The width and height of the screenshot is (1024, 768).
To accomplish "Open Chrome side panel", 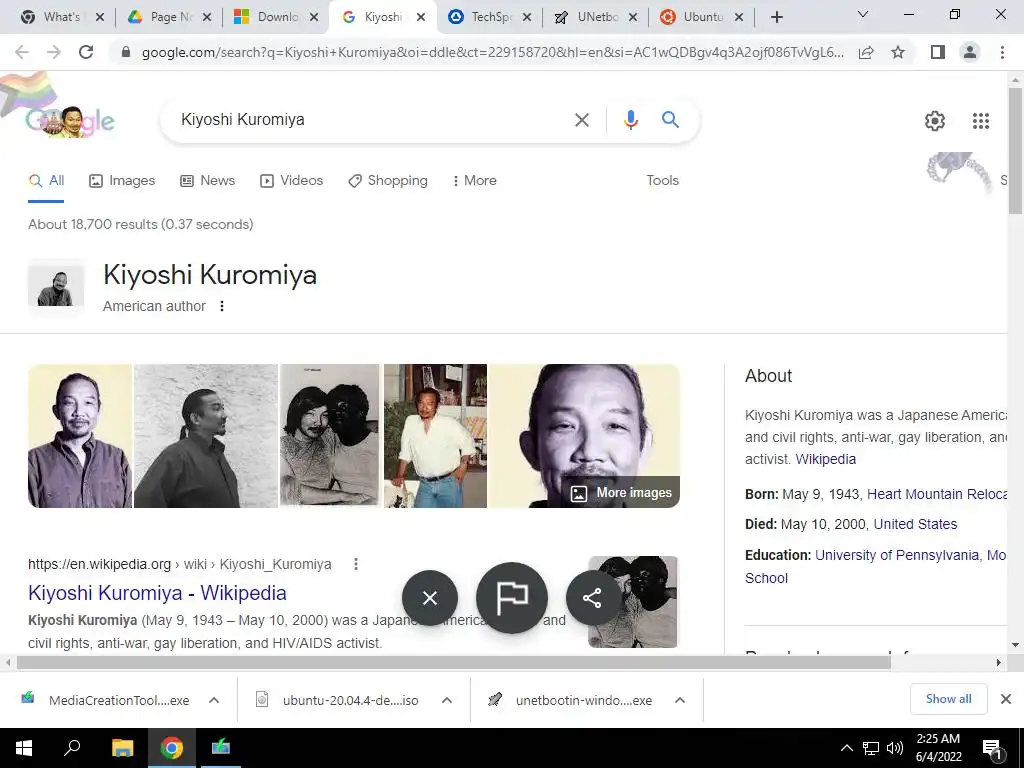I will point(938,52).
